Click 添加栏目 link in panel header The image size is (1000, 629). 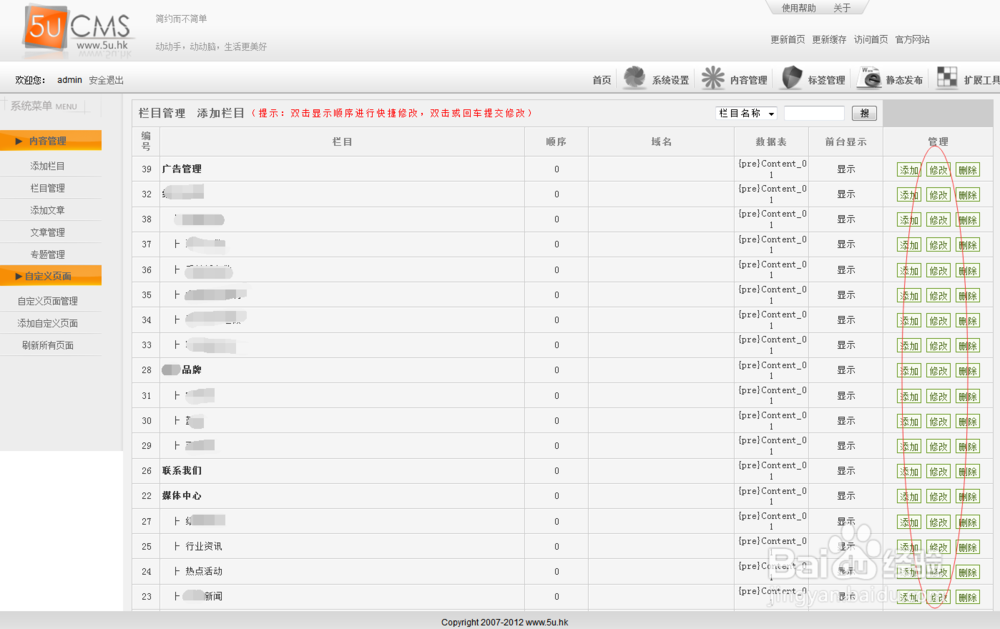pyautogui.click(x=221, y=113)
